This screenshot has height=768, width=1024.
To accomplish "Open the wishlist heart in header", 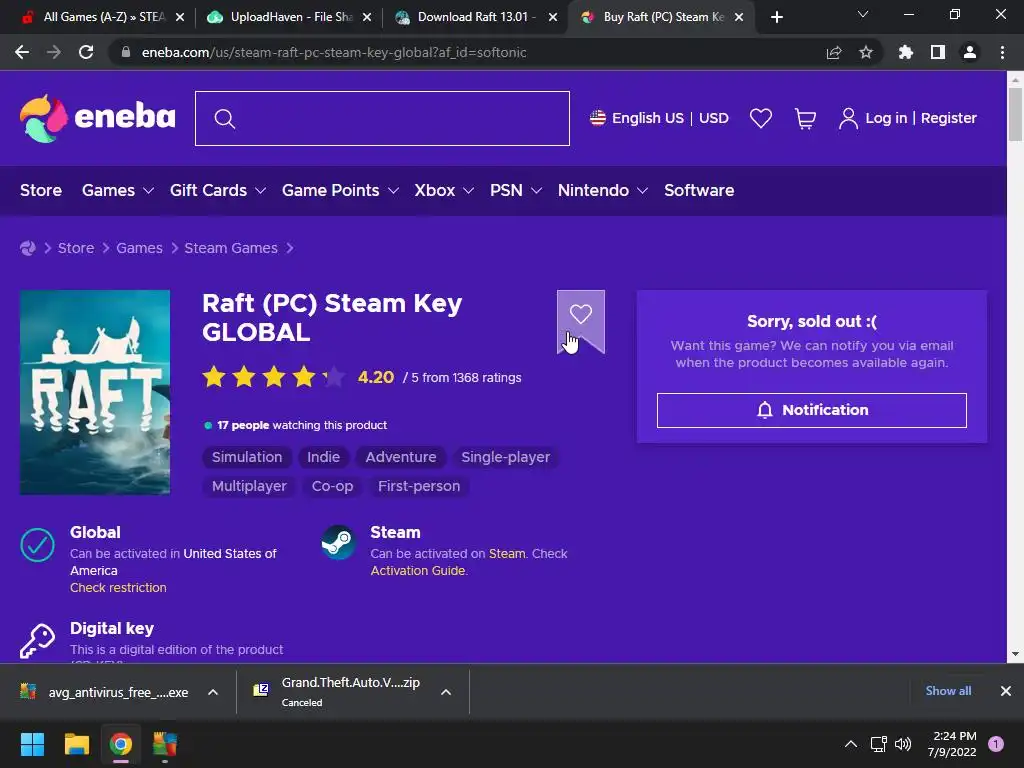I will [x=761, y=118].
